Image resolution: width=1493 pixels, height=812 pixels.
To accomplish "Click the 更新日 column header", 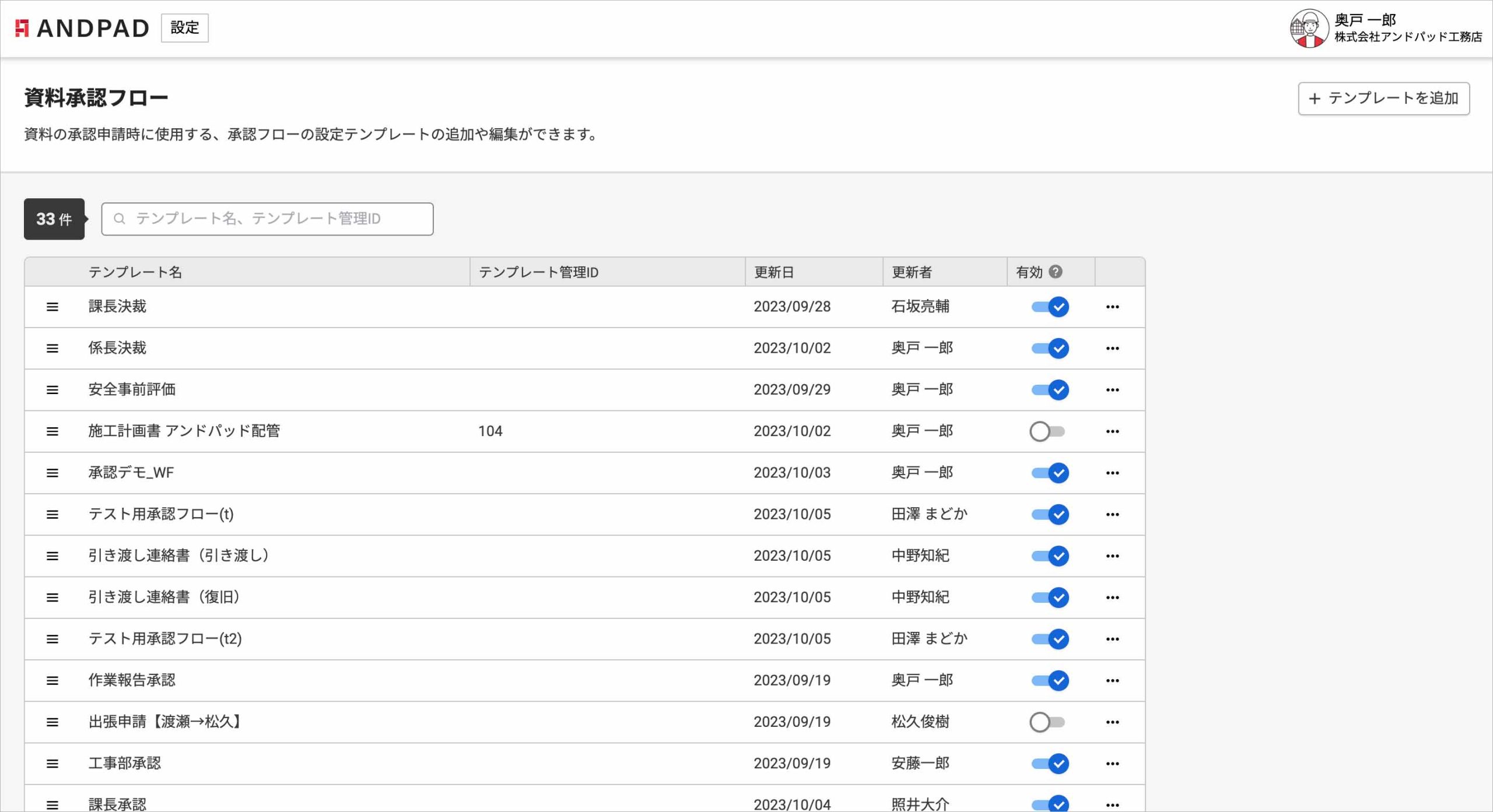I will coord(773,272).
